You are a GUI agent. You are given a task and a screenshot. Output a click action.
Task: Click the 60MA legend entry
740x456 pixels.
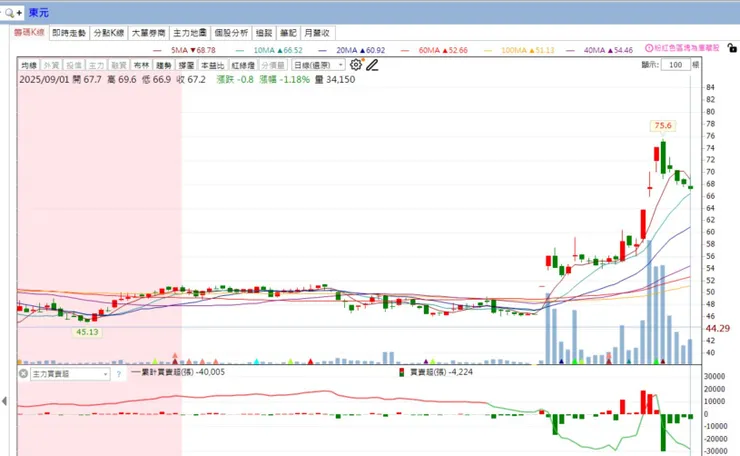pyautogui.click(x=434, y=50)
